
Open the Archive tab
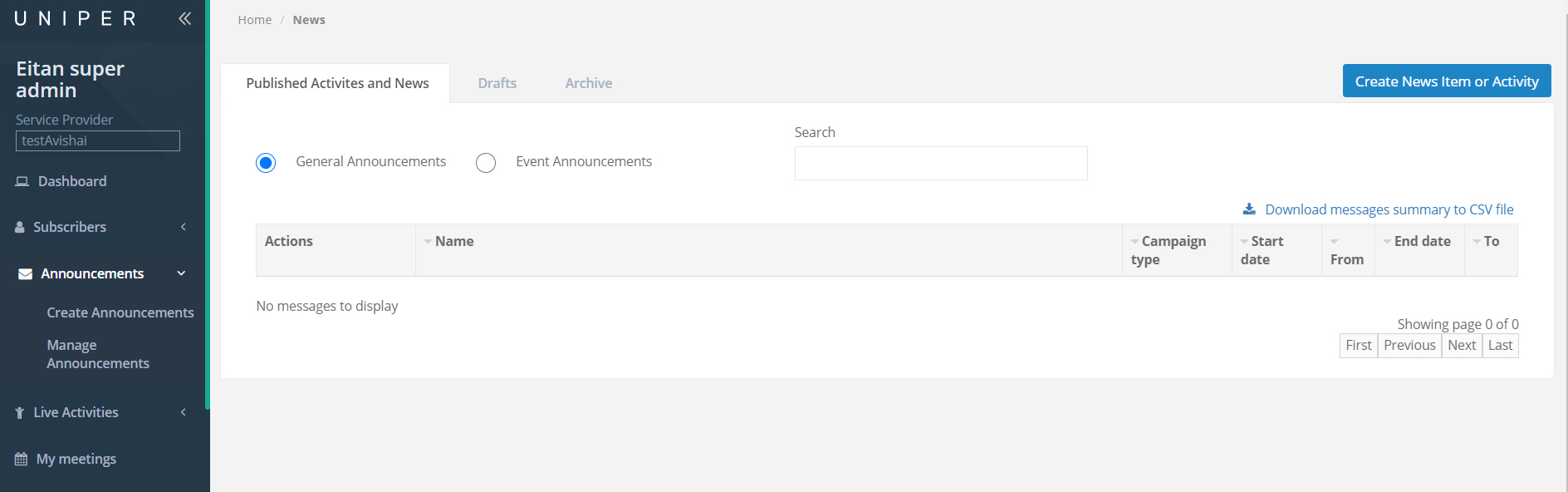(589, 83)
